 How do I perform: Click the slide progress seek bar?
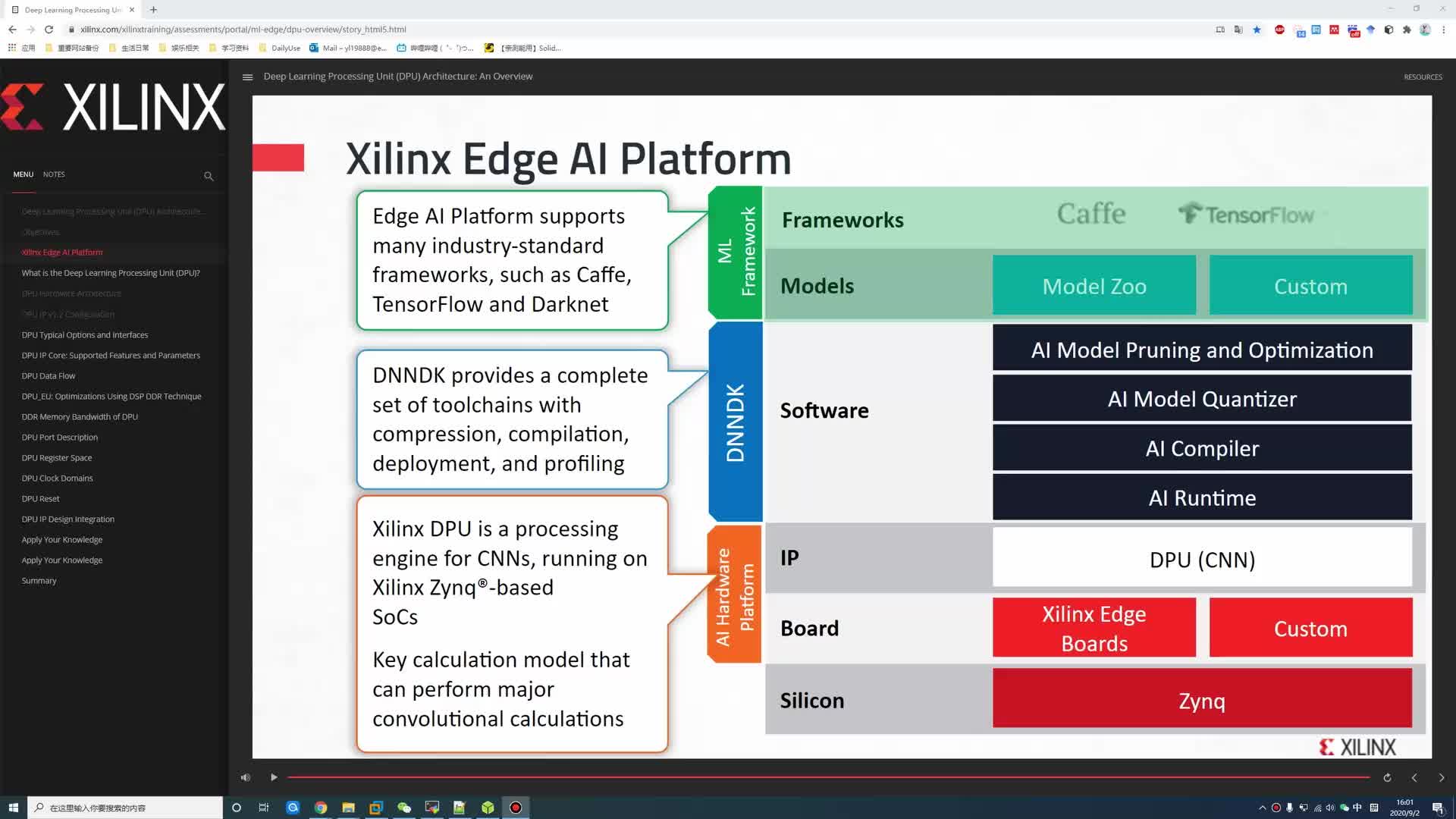(x=828, y=777)
